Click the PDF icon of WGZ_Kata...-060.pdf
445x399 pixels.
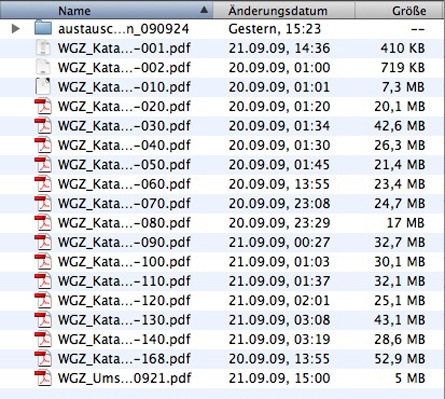tap(43, 184)
